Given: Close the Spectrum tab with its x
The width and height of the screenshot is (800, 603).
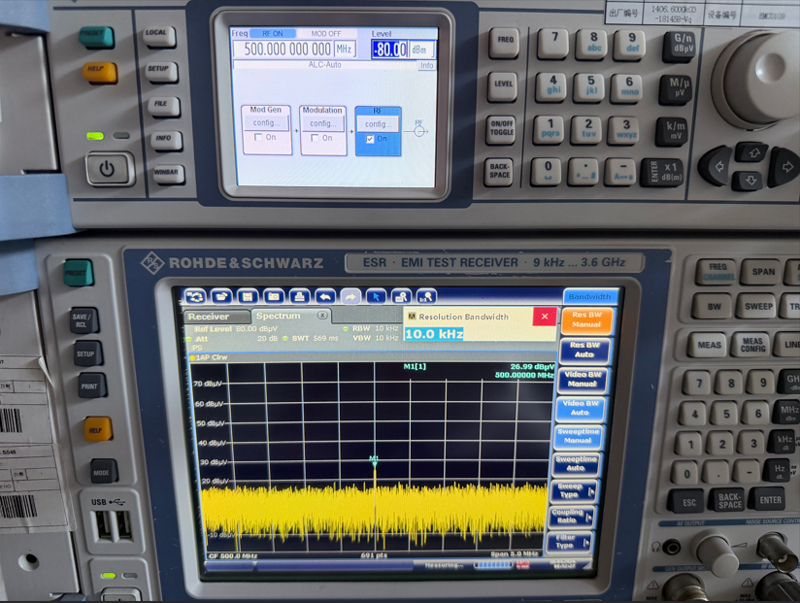Looking at the screenshot, I should point(322,315).
